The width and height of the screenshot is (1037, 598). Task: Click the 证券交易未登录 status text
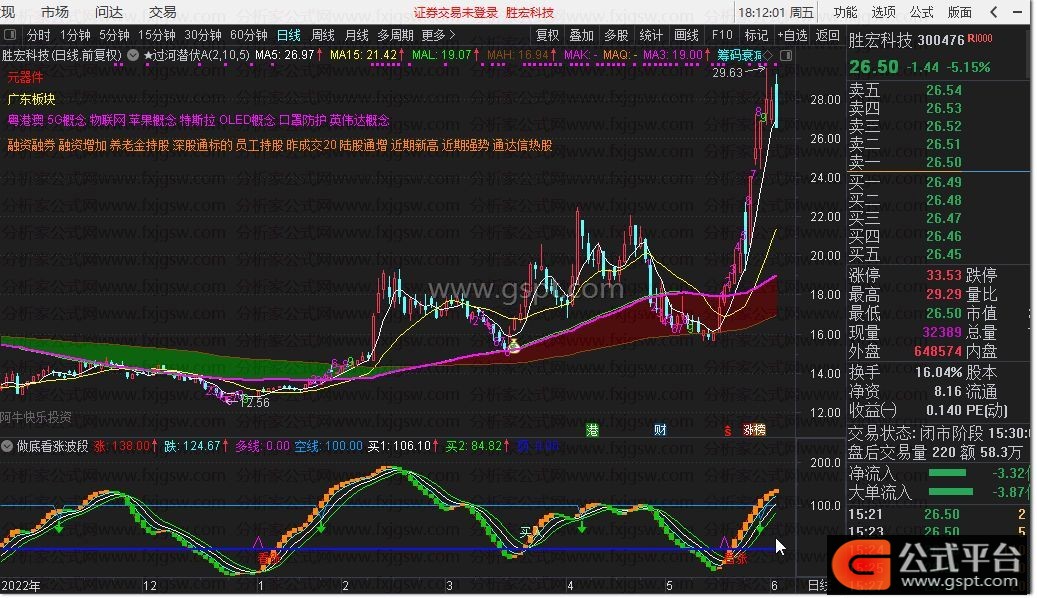click(x=456, y=13)
